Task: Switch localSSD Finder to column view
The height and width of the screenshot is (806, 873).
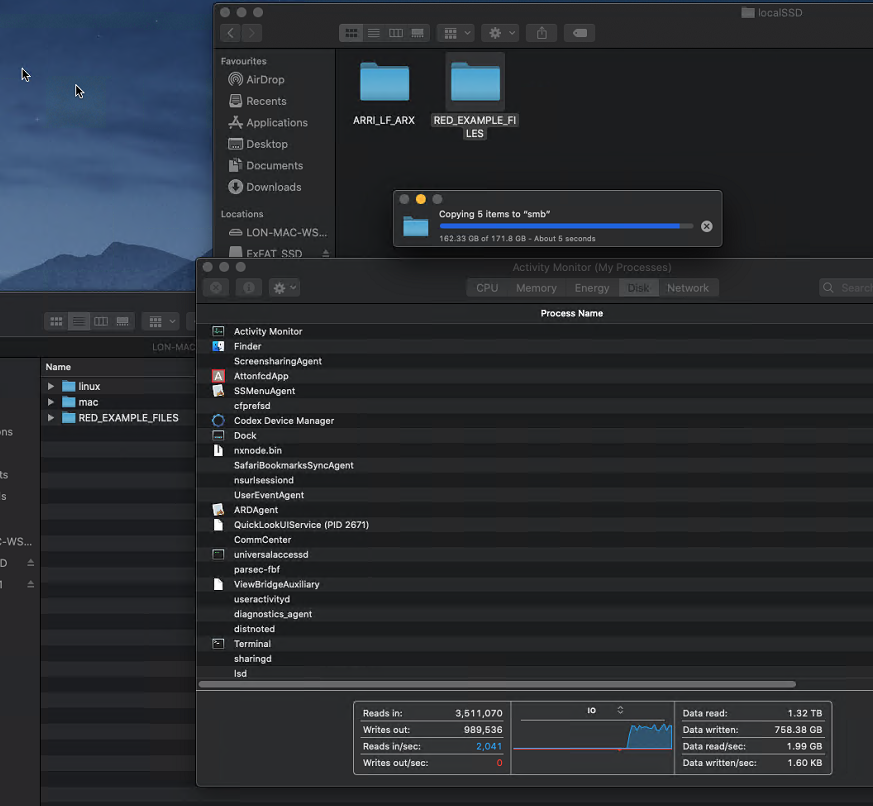Action: tap(396, 33)
